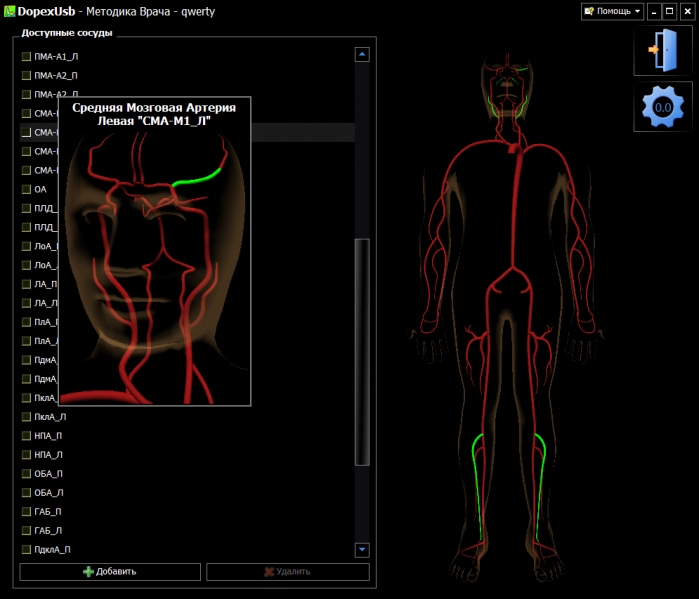Click the scroll up arrow of vessel list
Image resolution: width=699 pixels, height=599 pixels.
coord(362,56)
